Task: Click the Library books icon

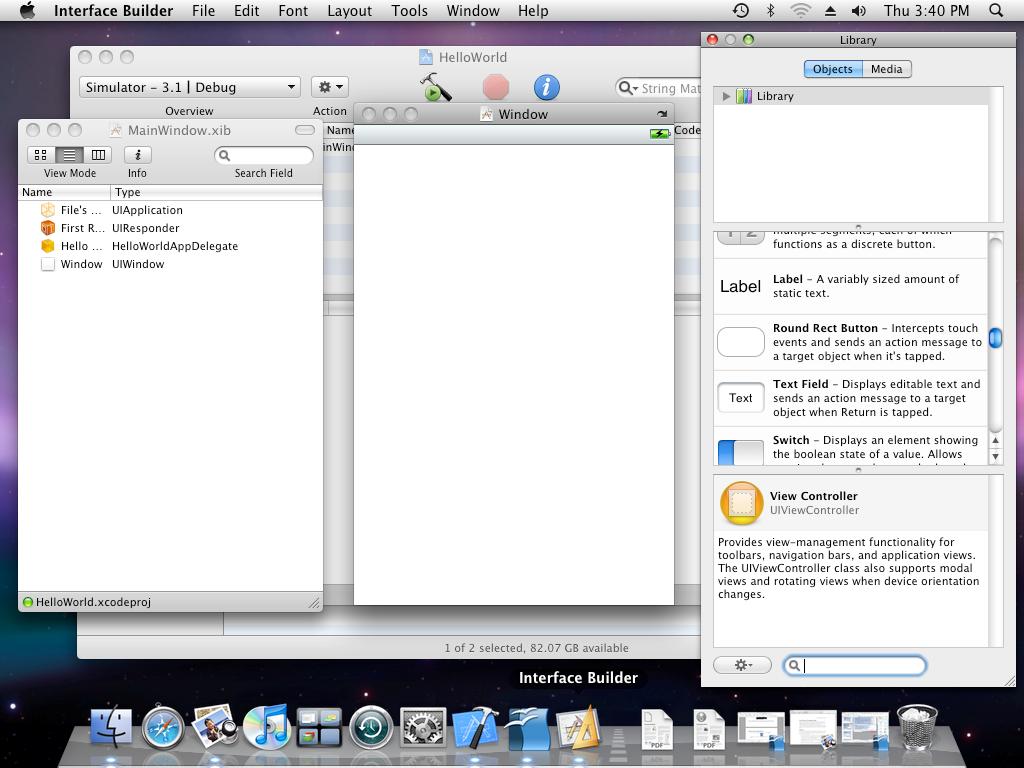Action: pyautogui.click(x=744, y=96)
